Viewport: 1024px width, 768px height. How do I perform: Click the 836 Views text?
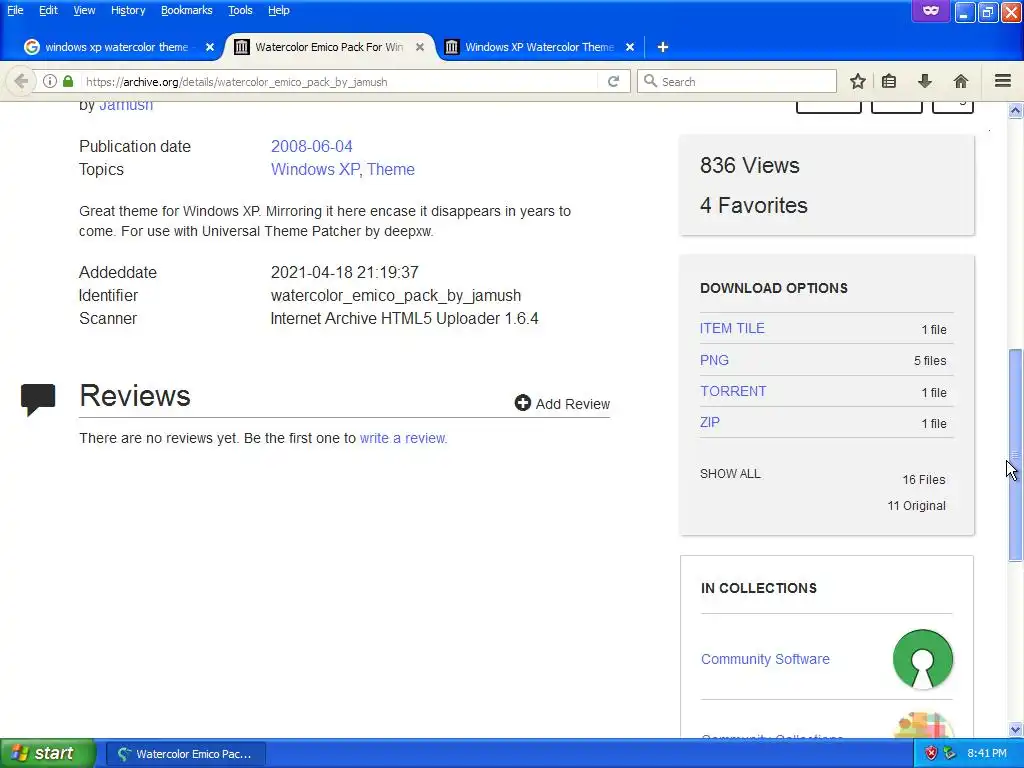(x=749, y=166)
